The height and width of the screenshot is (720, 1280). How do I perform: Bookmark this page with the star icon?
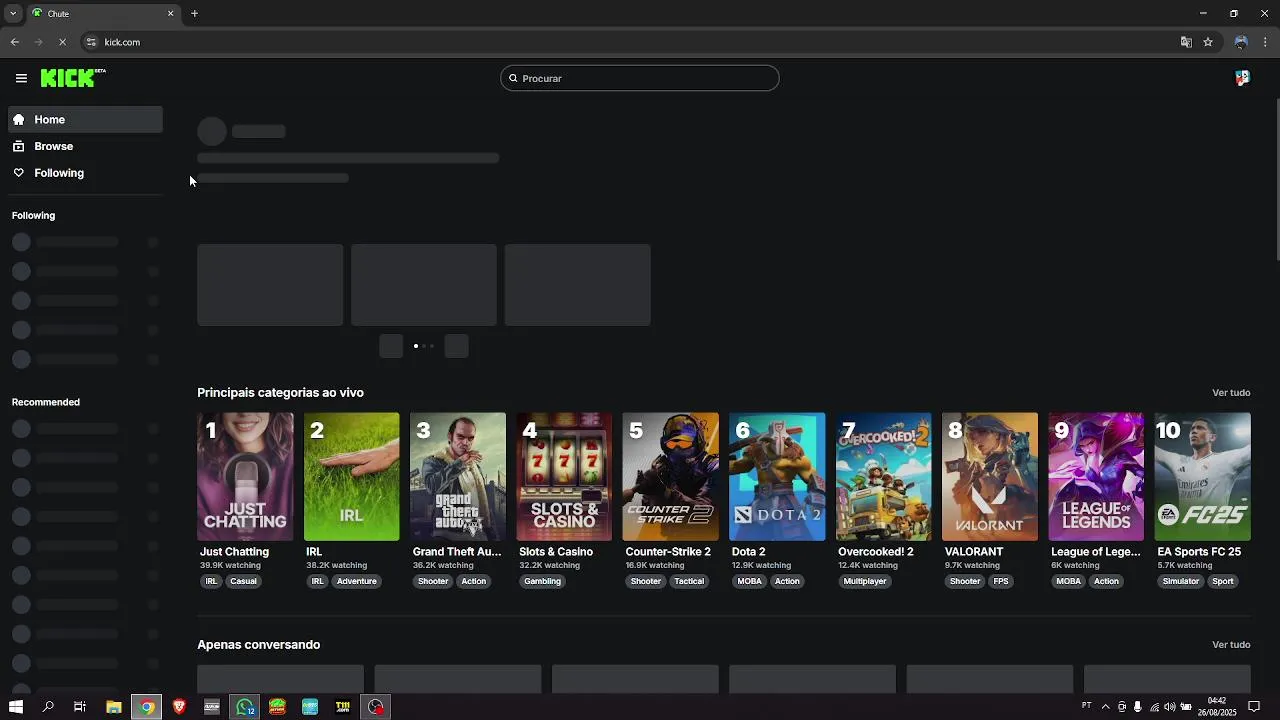click(x=1208, y=42)
